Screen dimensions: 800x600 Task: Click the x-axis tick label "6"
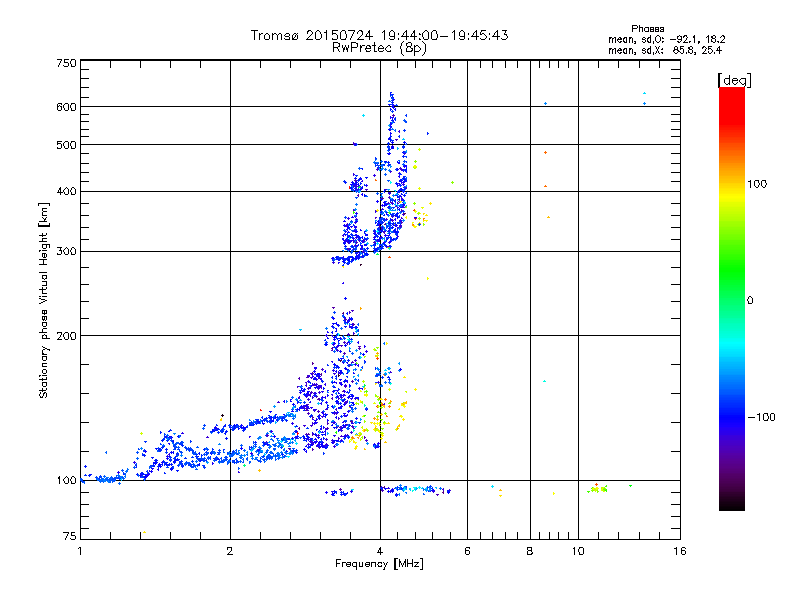pyautogui.click(x=467, y=551)
